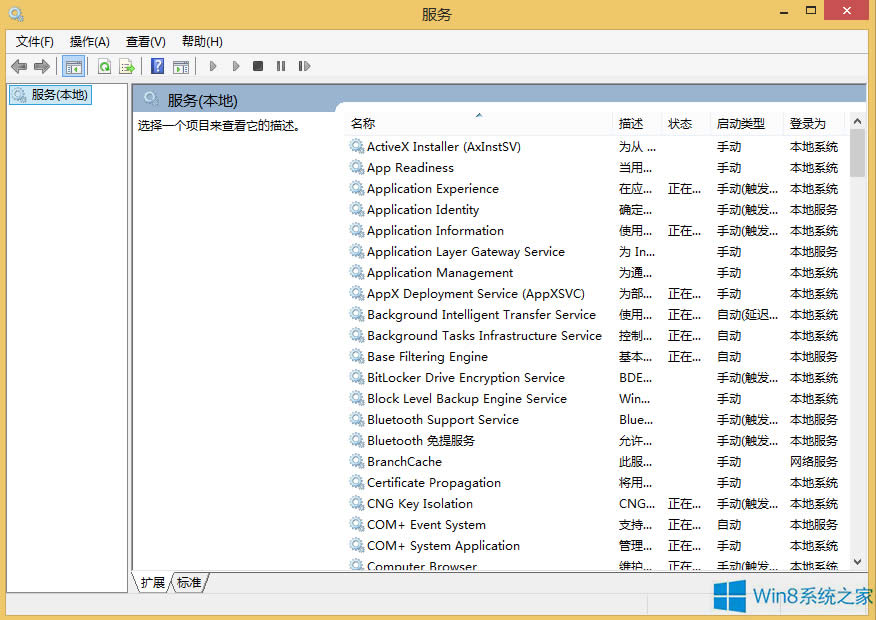This screenshot has height=620, width=876.
Task: Click the down arrow on the scrollbar
Action: pos(858,561)
